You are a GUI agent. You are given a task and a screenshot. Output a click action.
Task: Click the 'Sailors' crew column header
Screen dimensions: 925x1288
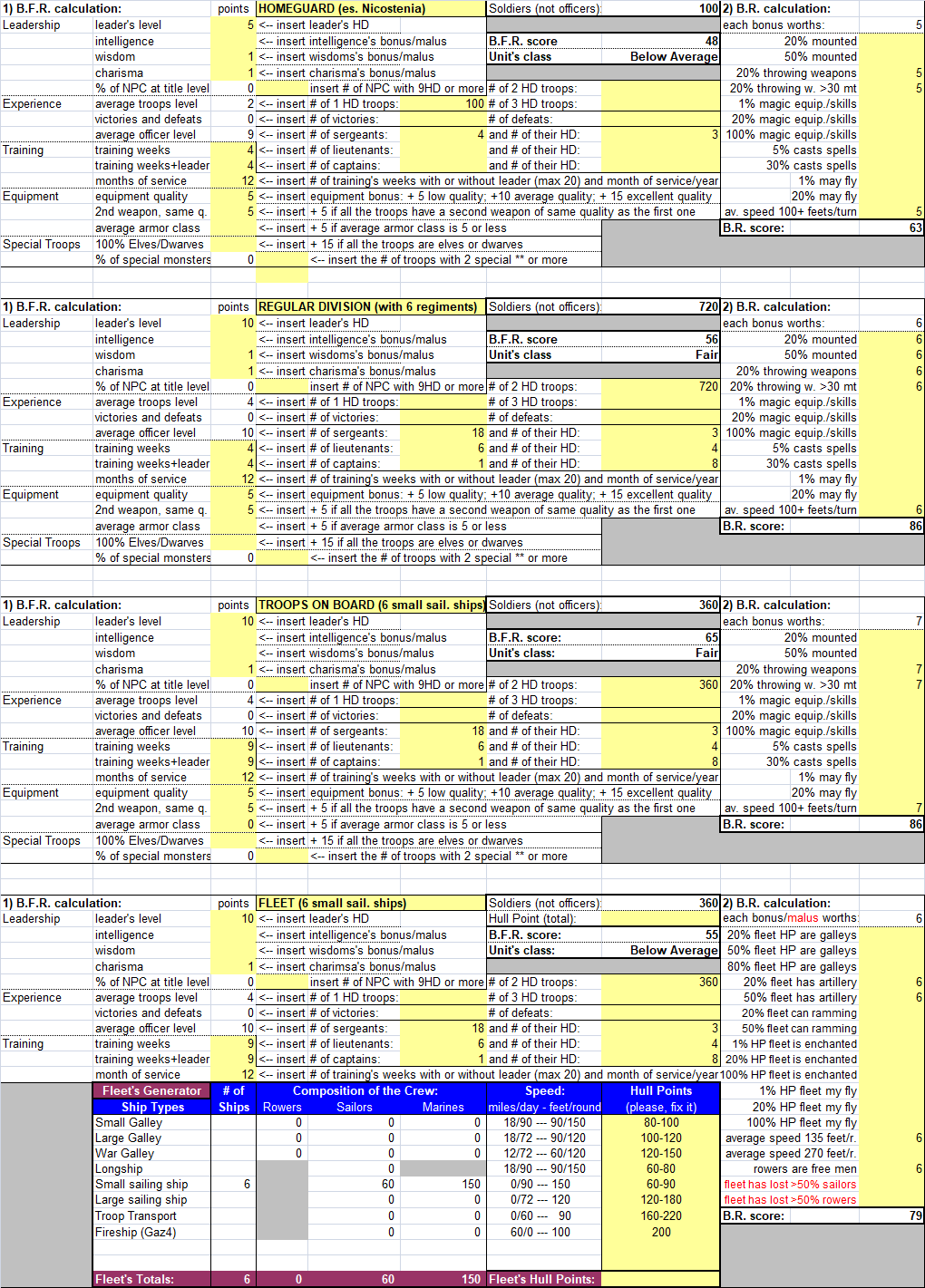(355, 1108)
